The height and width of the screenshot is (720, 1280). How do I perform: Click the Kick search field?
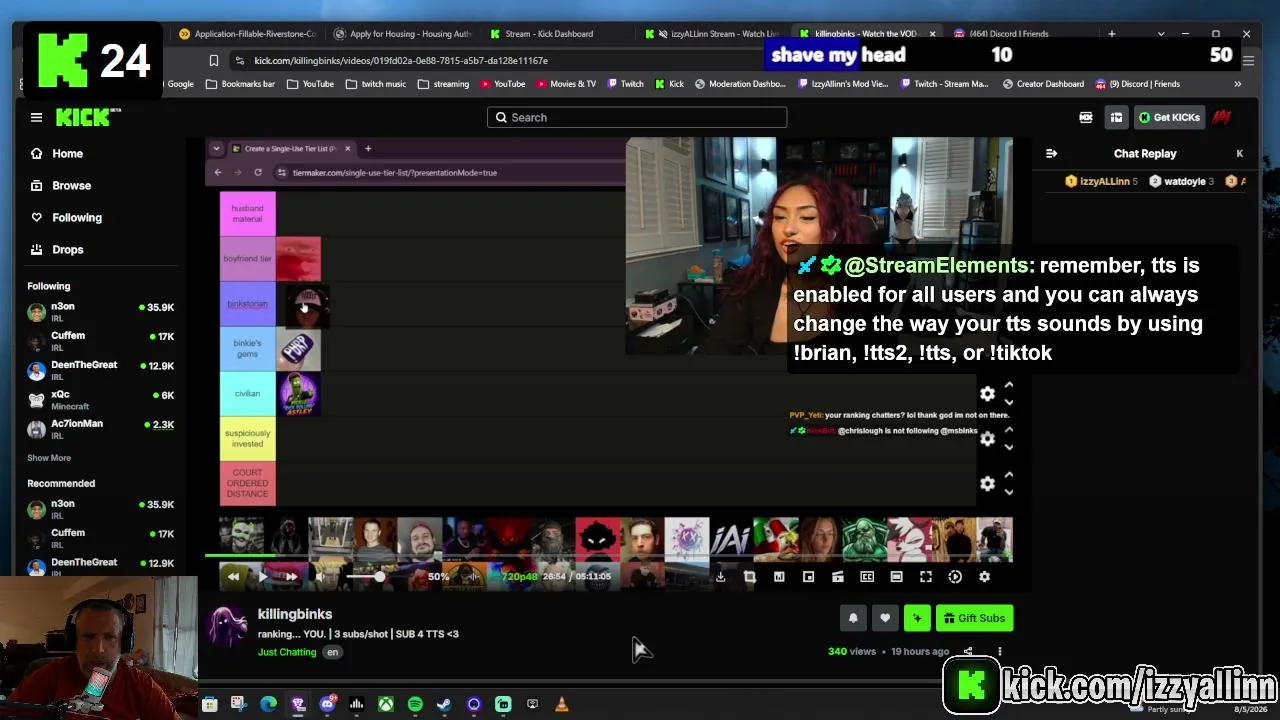tap(637, 117)
